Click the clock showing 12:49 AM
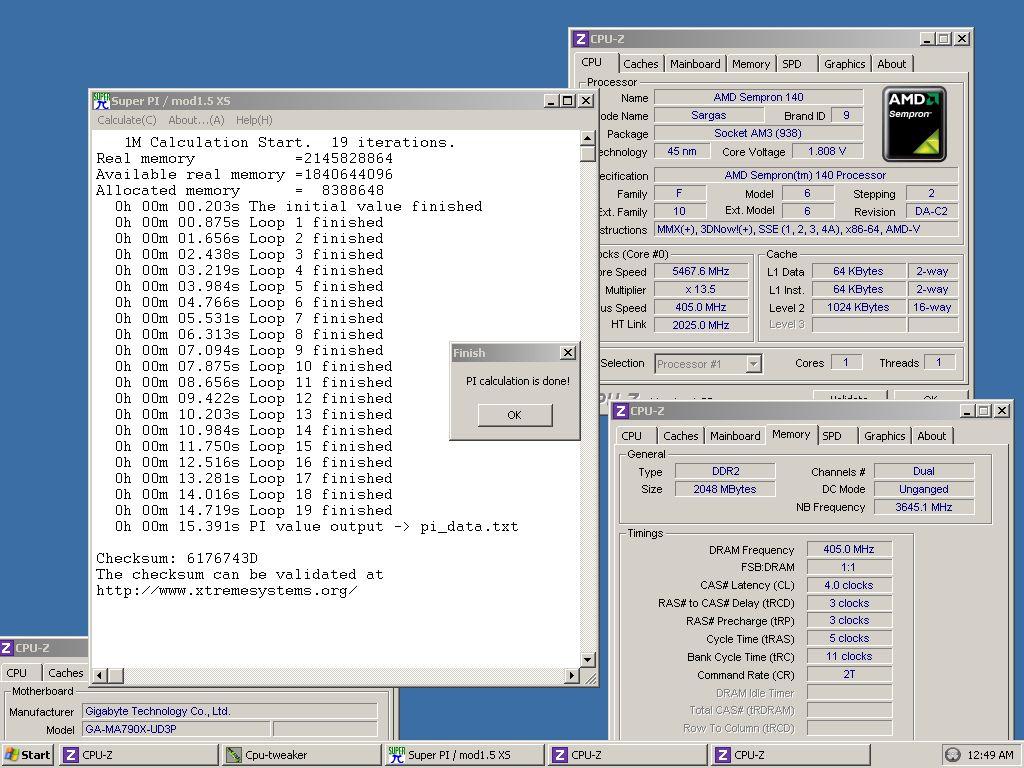The image size is (1024, 768). click(990, 755)
